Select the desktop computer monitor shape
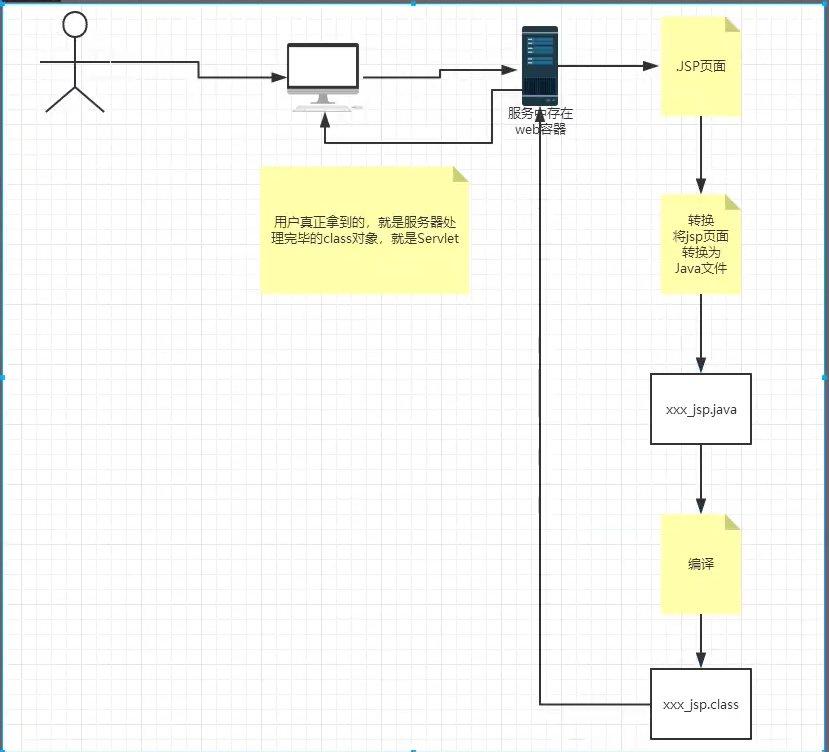The width and height of the screenshot is (829, 752). click(x=323, y=78)
